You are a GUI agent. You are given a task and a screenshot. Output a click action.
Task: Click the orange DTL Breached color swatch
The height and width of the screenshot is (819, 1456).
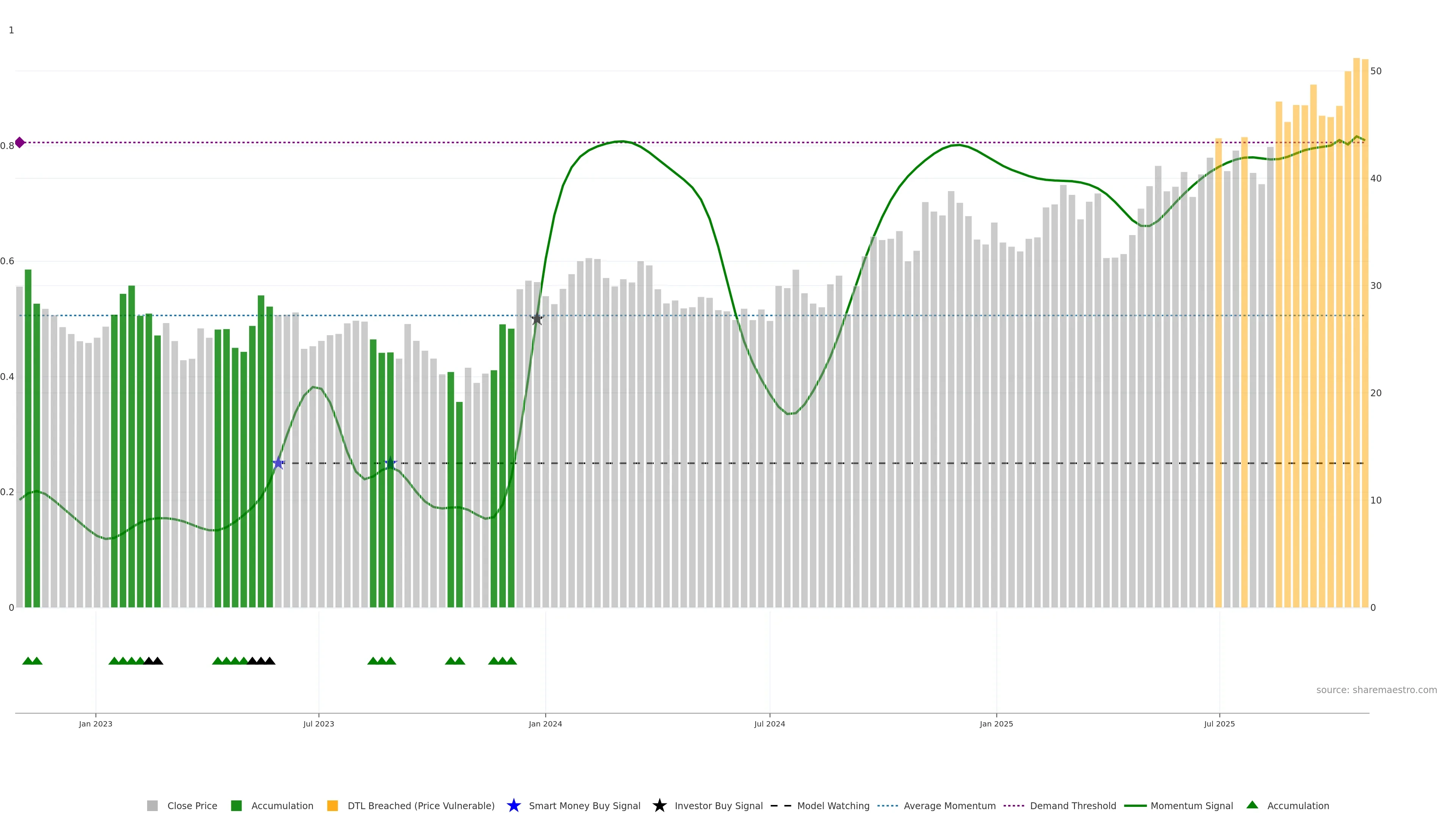click(333, 805)
